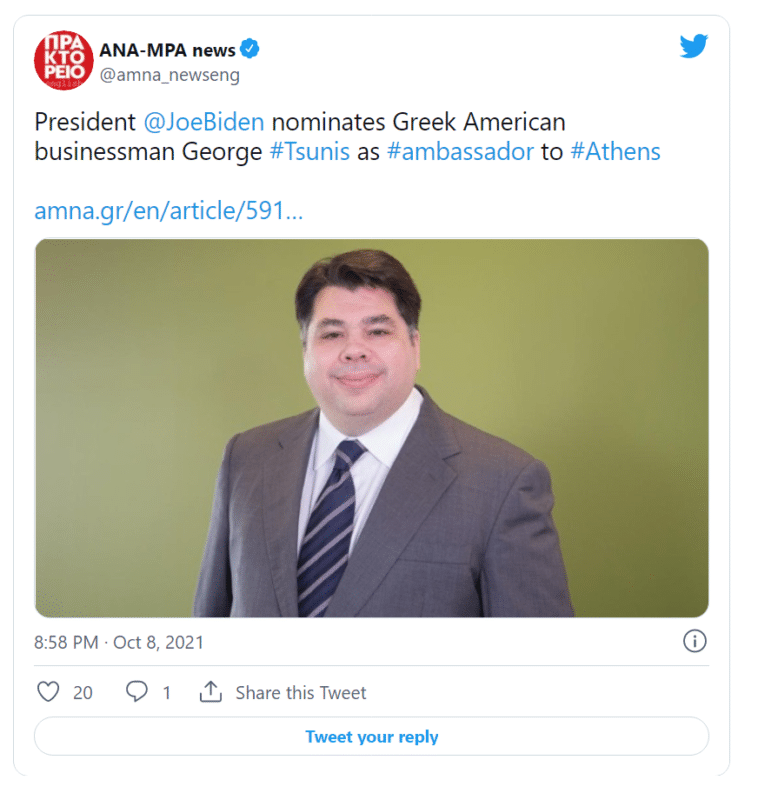Open the @JoeBiden mention
The height and width of the screenshot is (800, 758).
[x=204, y=122]
